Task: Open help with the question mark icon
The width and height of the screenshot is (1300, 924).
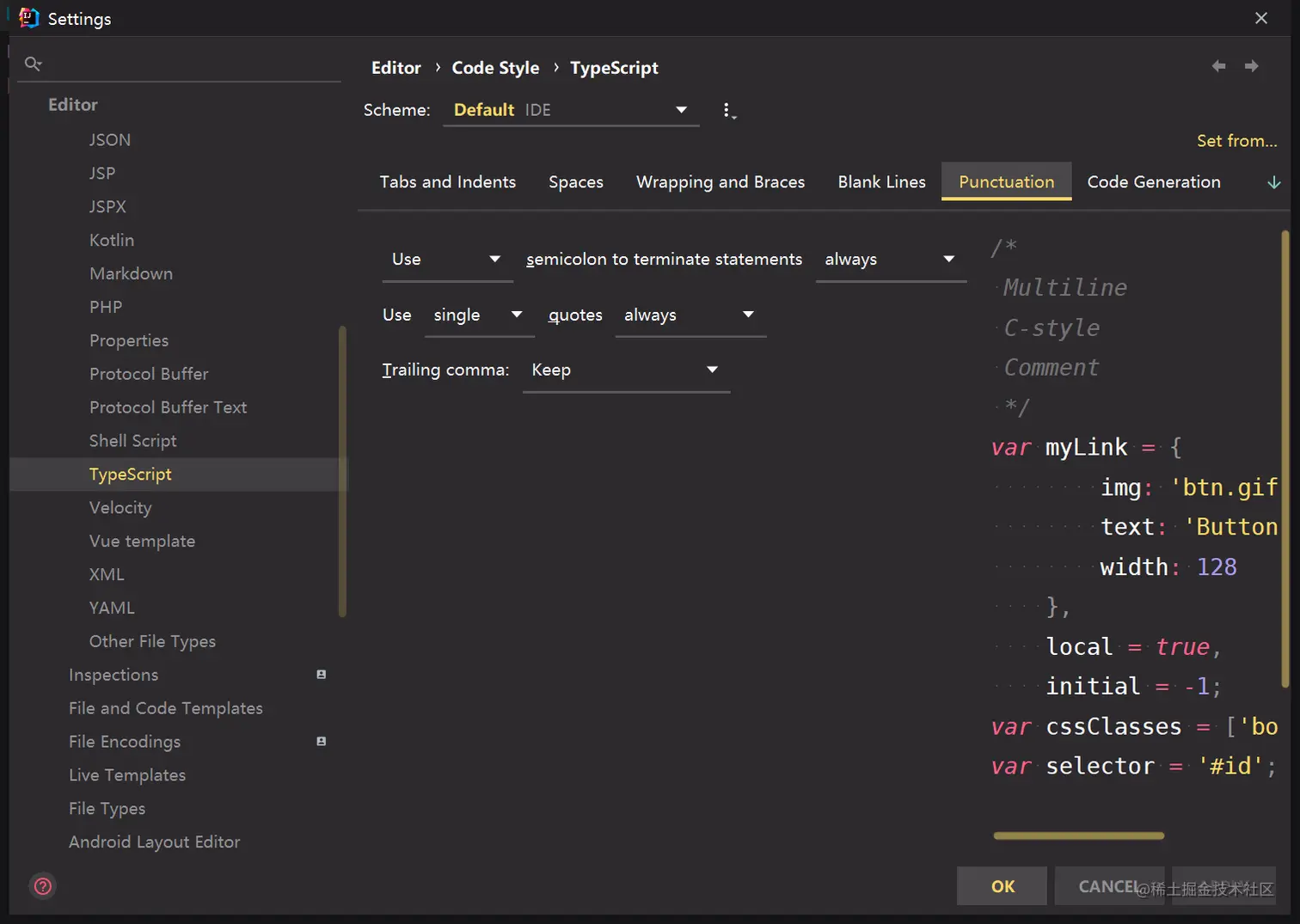Action: point(43,886)
